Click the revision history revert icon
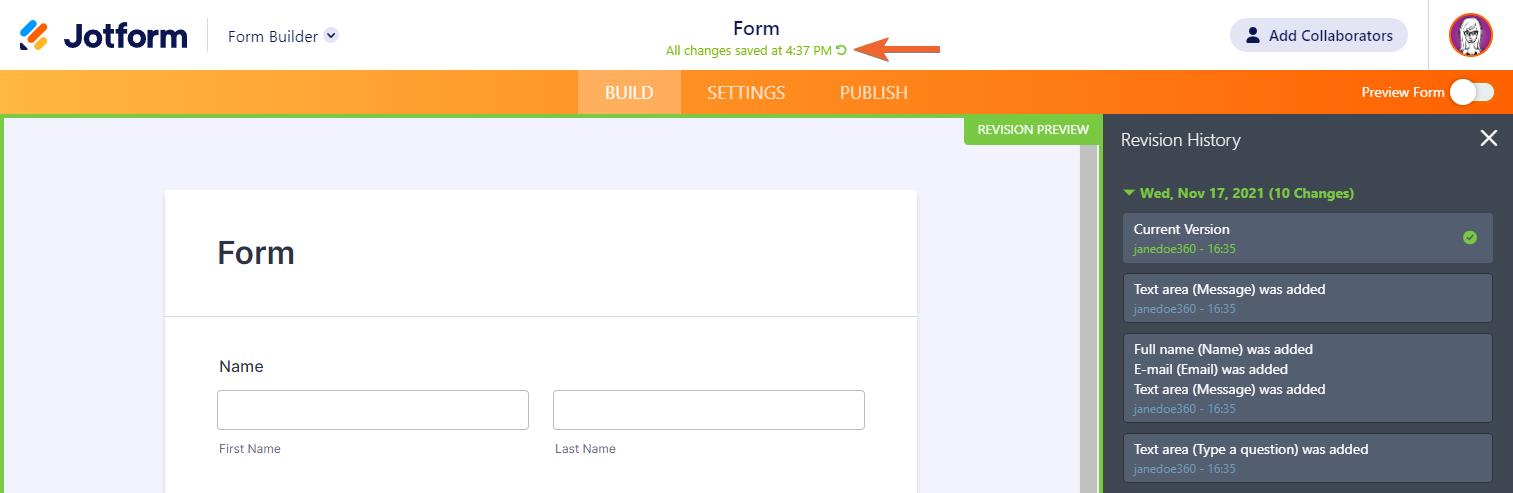Image resolution: width=1513 pixels, height=493 pixels. tap(842, 50)
